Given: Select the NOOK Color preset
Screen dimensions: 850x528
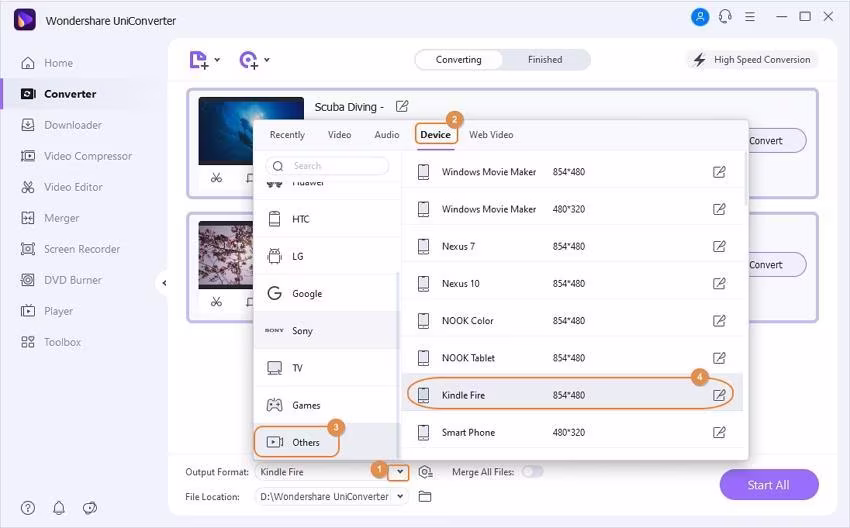Looking at the screenshot, I should tap(573, 321).
